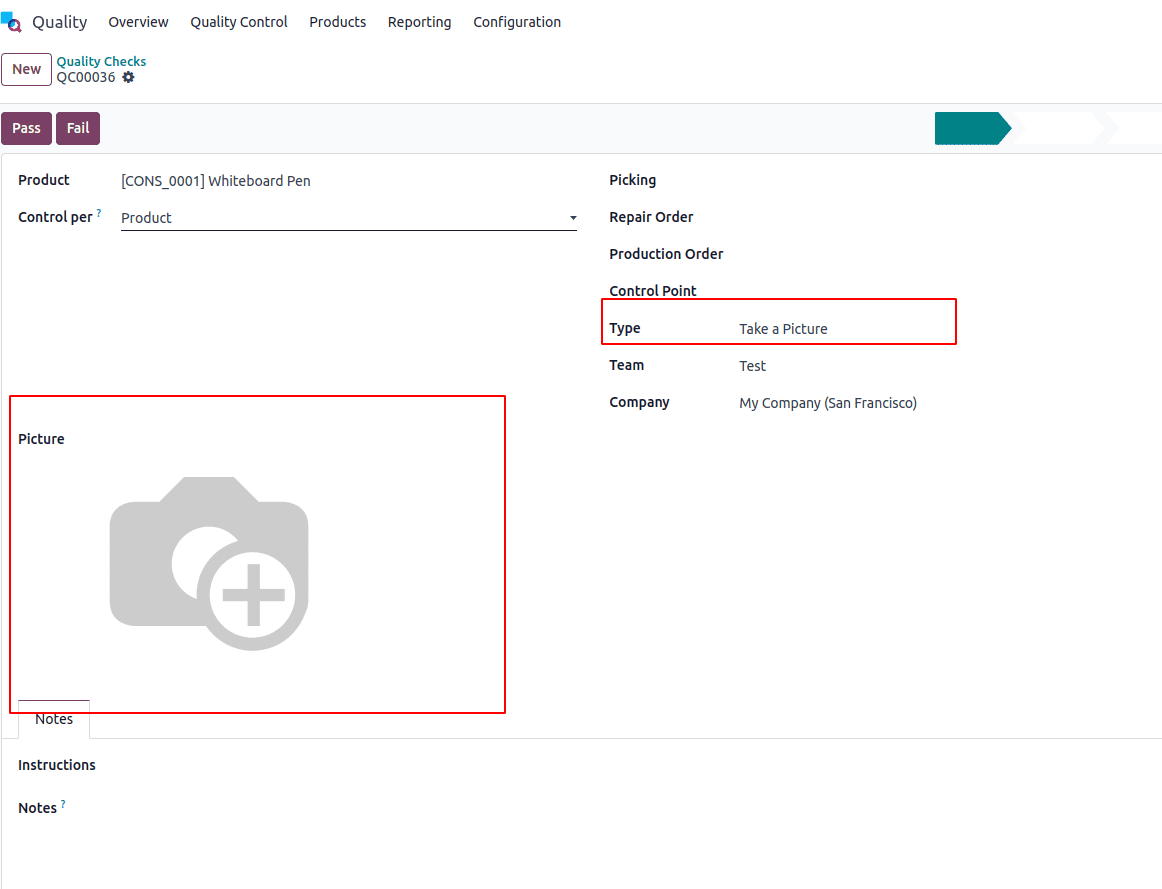1162x889 pixels.
Task: Select Quality Control from the top menu
Action: click(238, 21)
